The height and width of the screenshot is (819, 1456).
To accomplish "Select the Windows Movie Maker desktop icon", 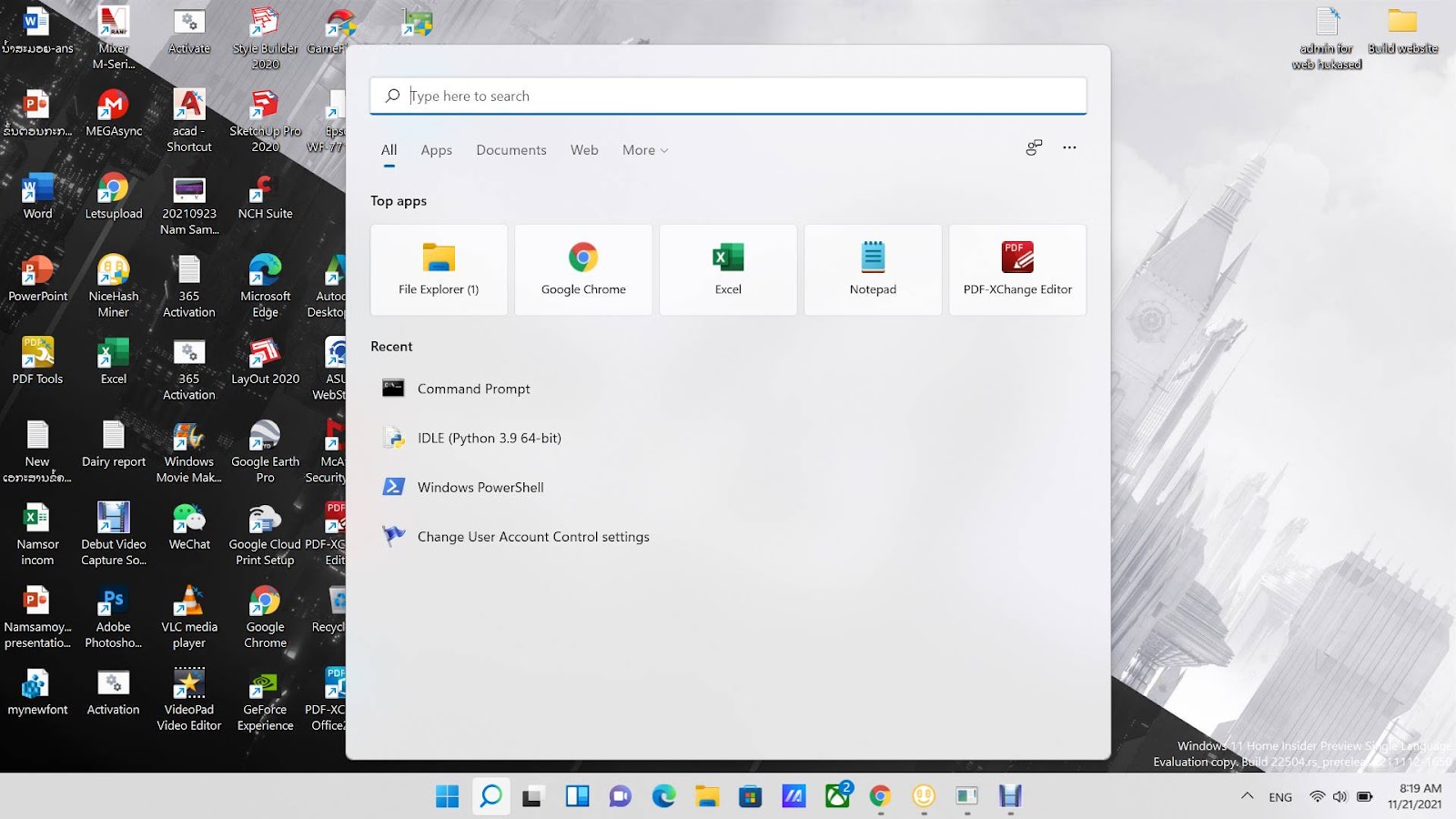I will (x=189, y=452).
